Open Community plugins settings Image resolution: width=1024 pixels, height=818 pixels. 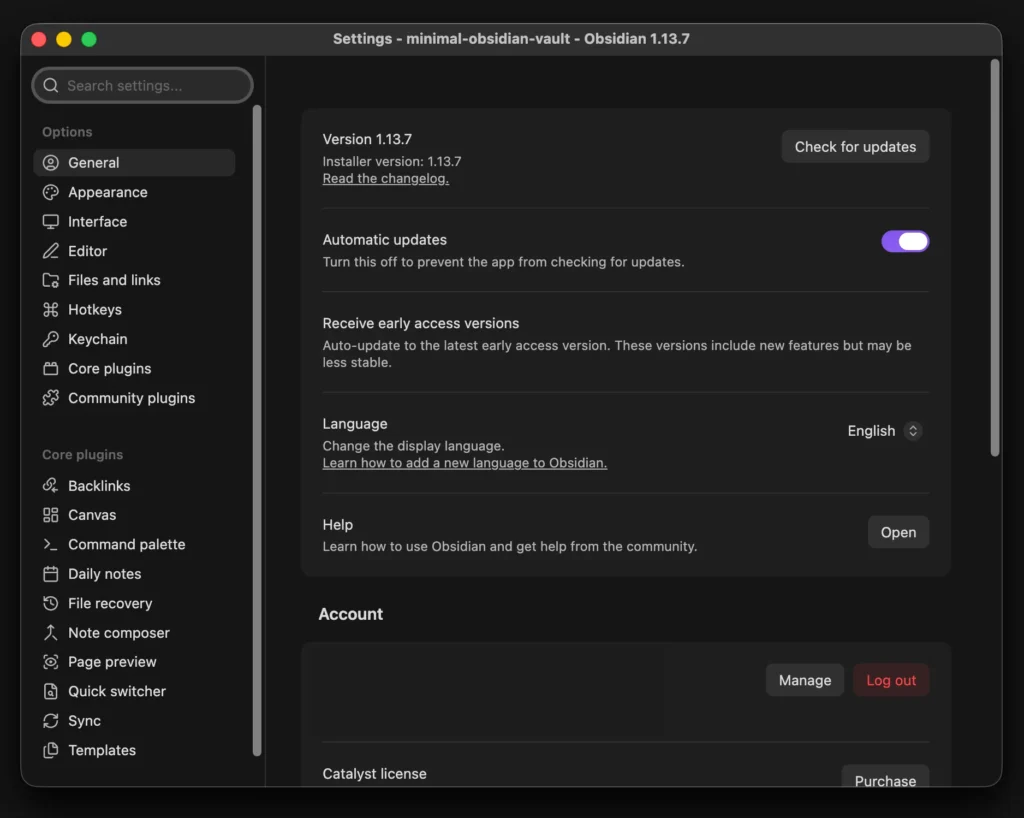click(x=134, y=398)
